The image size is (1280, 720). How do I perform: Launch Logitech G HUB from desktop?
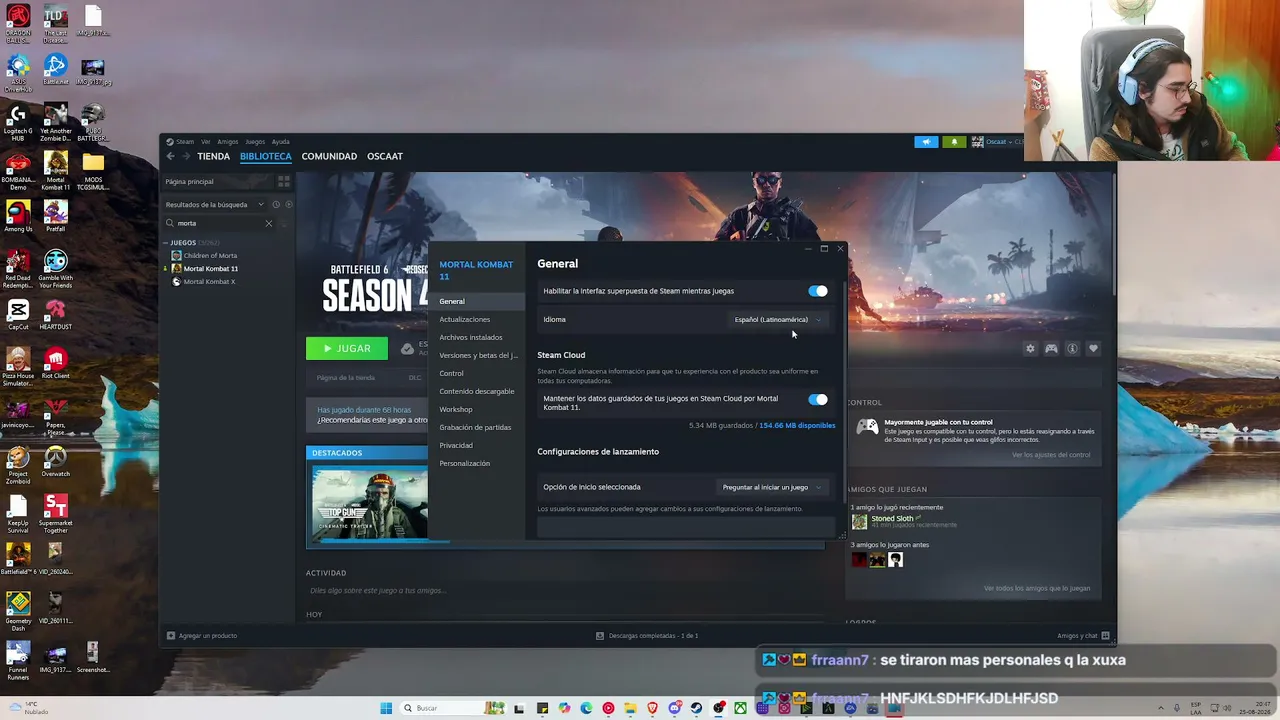pos(18,121)
